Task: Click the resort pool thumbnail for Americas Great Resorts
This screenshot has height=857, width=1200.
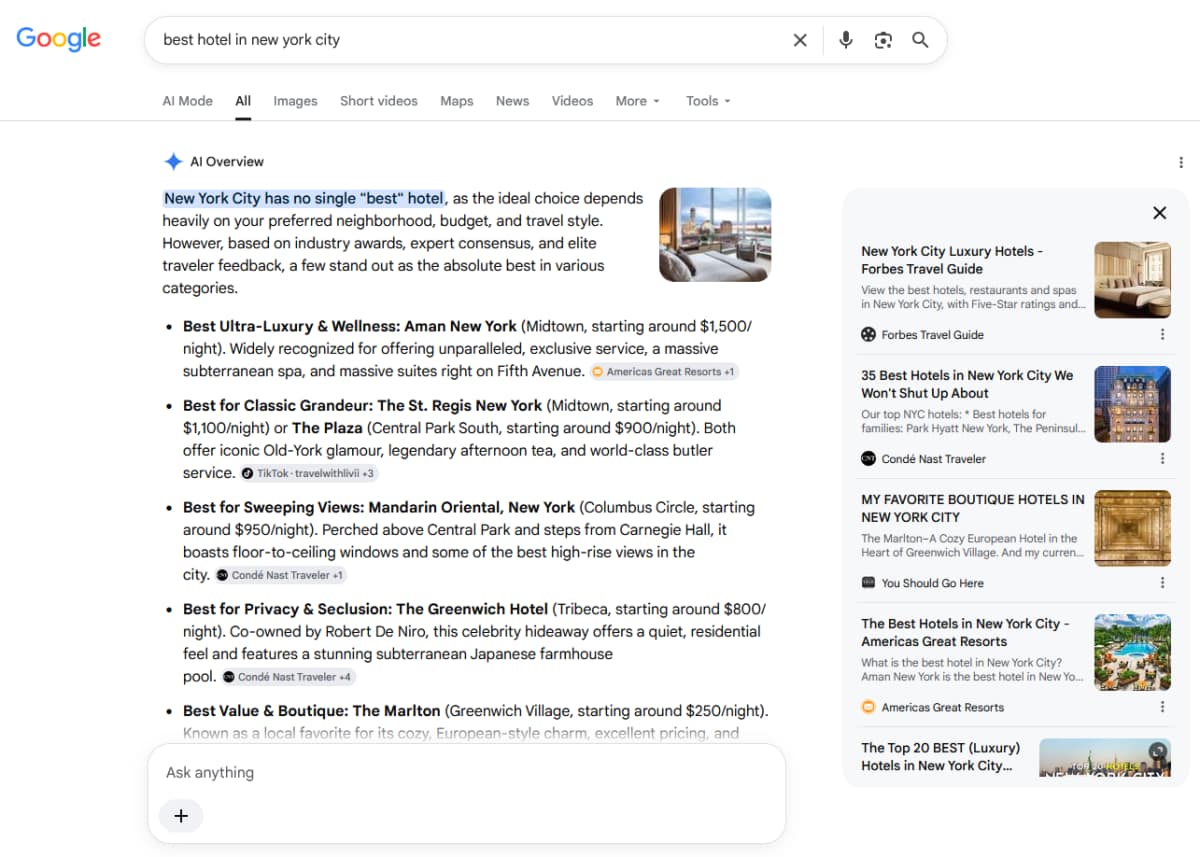Action: [x=1132, y=652]
